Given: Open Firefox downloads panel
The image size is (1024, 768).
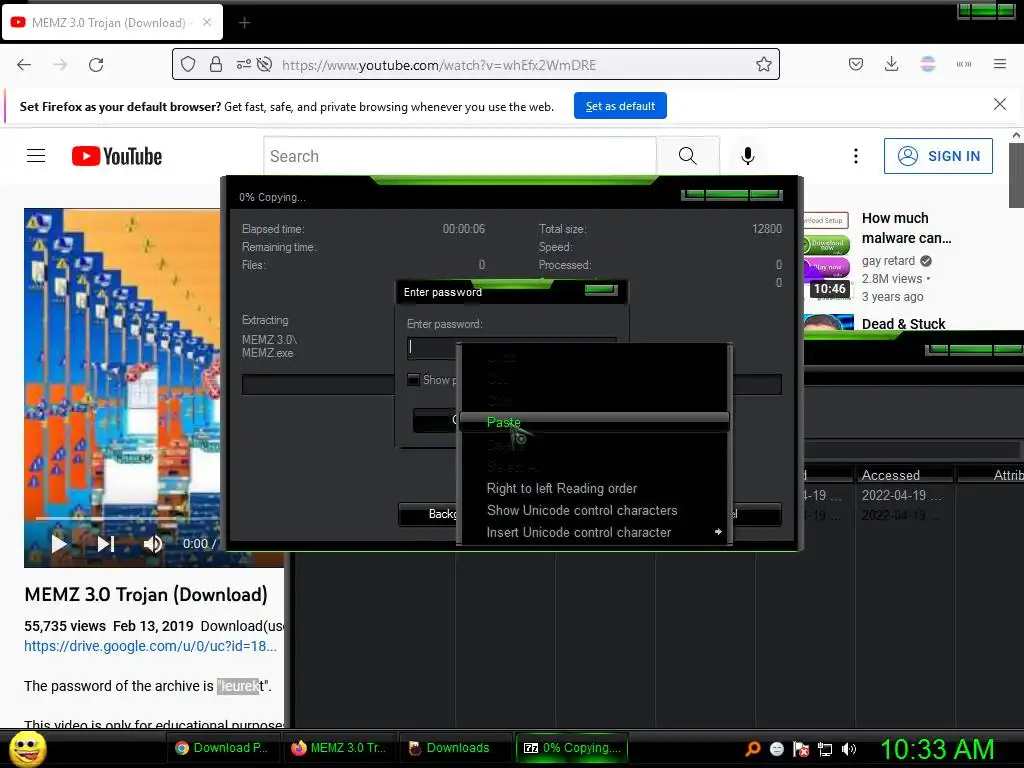Looking at the screenshot, I should (x=891, y=64).
